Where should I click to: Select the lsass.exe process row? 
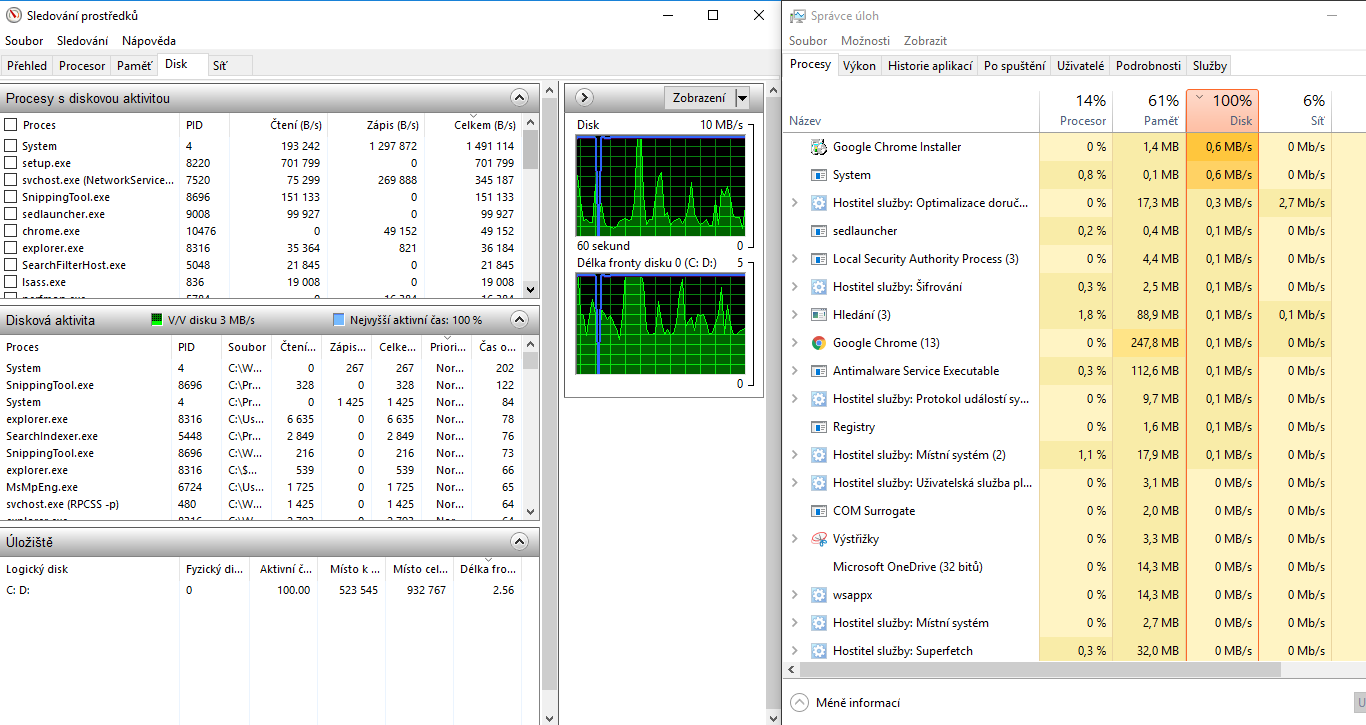[261, 282]
